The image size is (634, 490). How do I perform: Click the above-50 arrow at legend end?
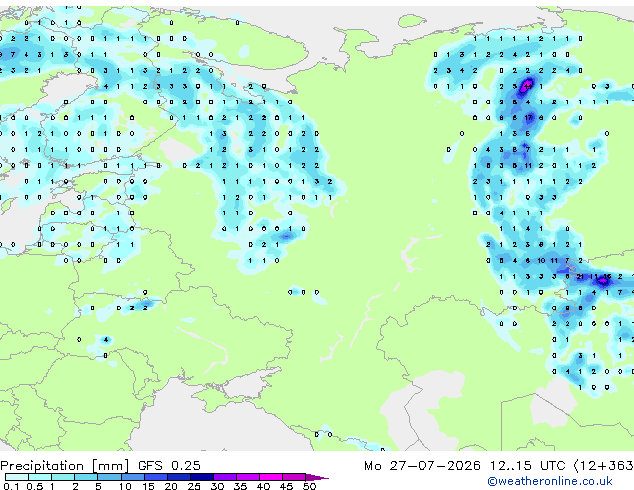pos(317,477)
